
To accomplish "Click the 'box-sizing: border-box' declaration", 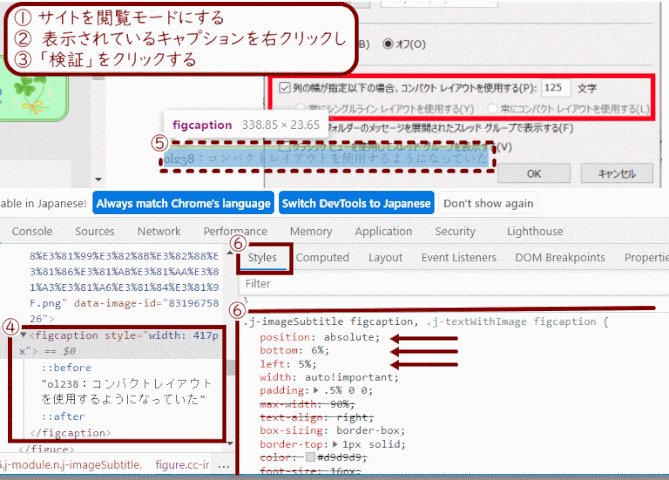I will point(332,431).
